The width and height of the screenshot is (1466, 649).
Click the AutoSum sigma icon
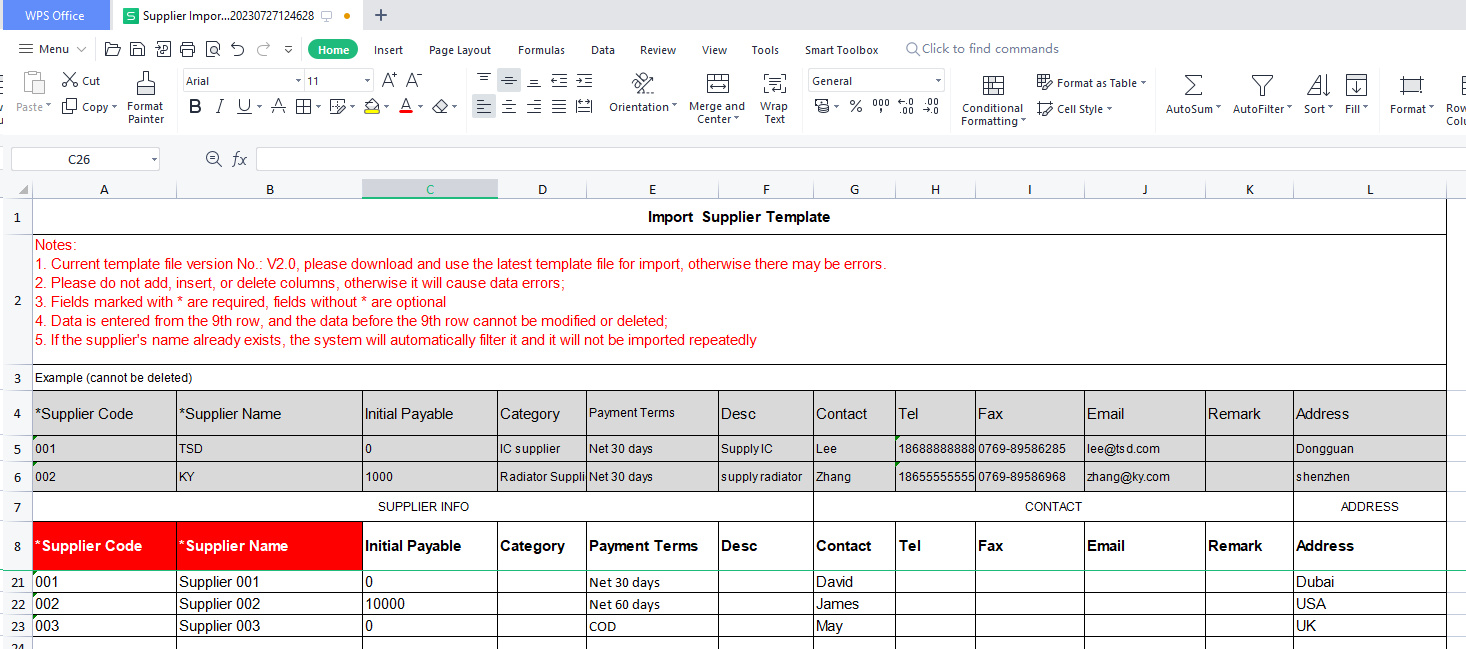click(x=1193, y=86)
